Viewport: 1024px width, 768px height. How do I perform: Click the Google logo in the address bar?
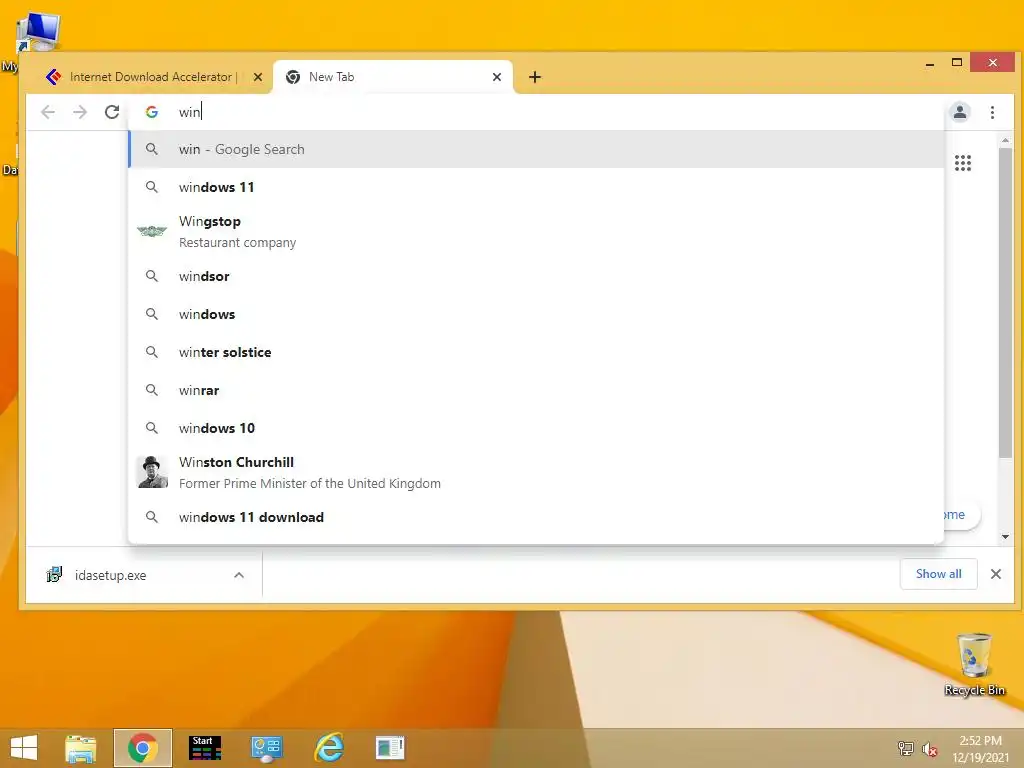152,112
